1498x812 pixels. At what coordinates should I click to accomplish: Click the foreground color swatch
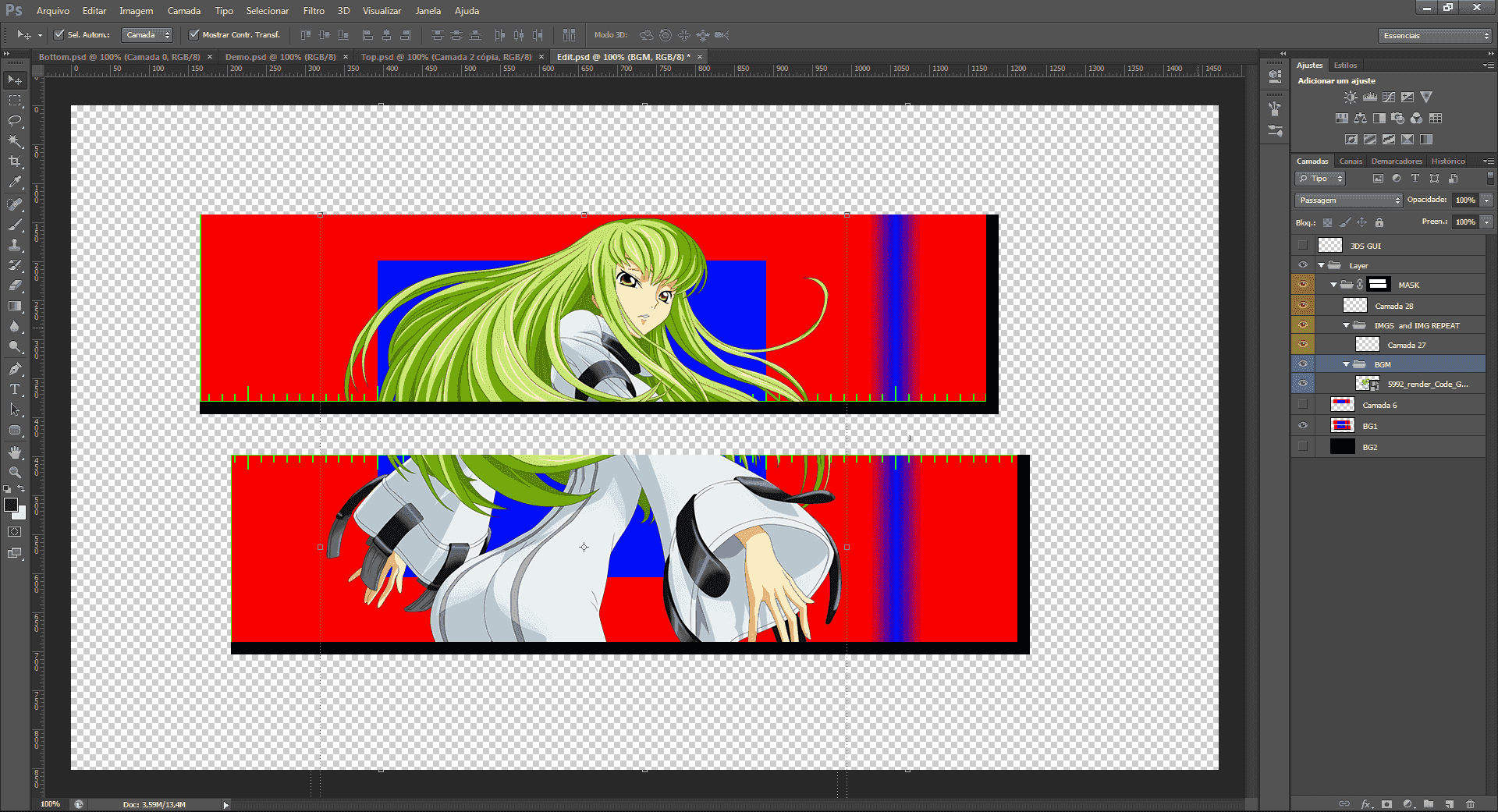[11, 505]
